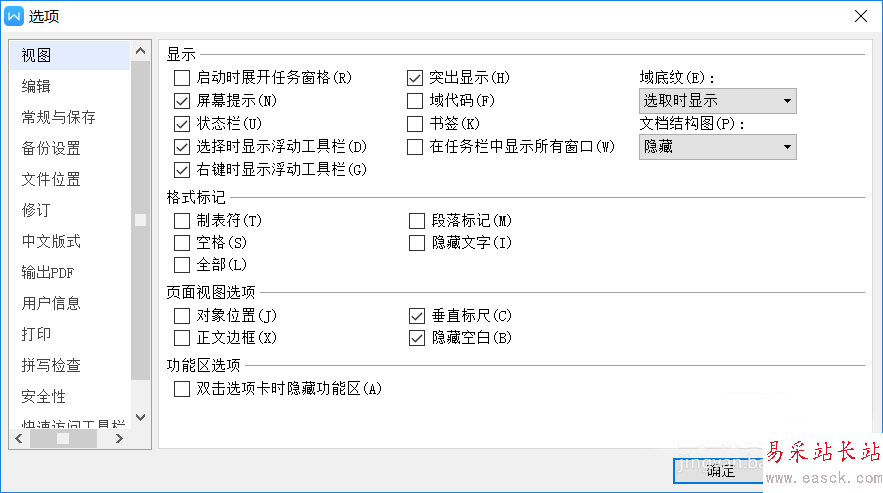Image resolution: width=883 pixels, height=493 pixels.
Task: Open the 安全性 settings category
Action: coord(44,397)
